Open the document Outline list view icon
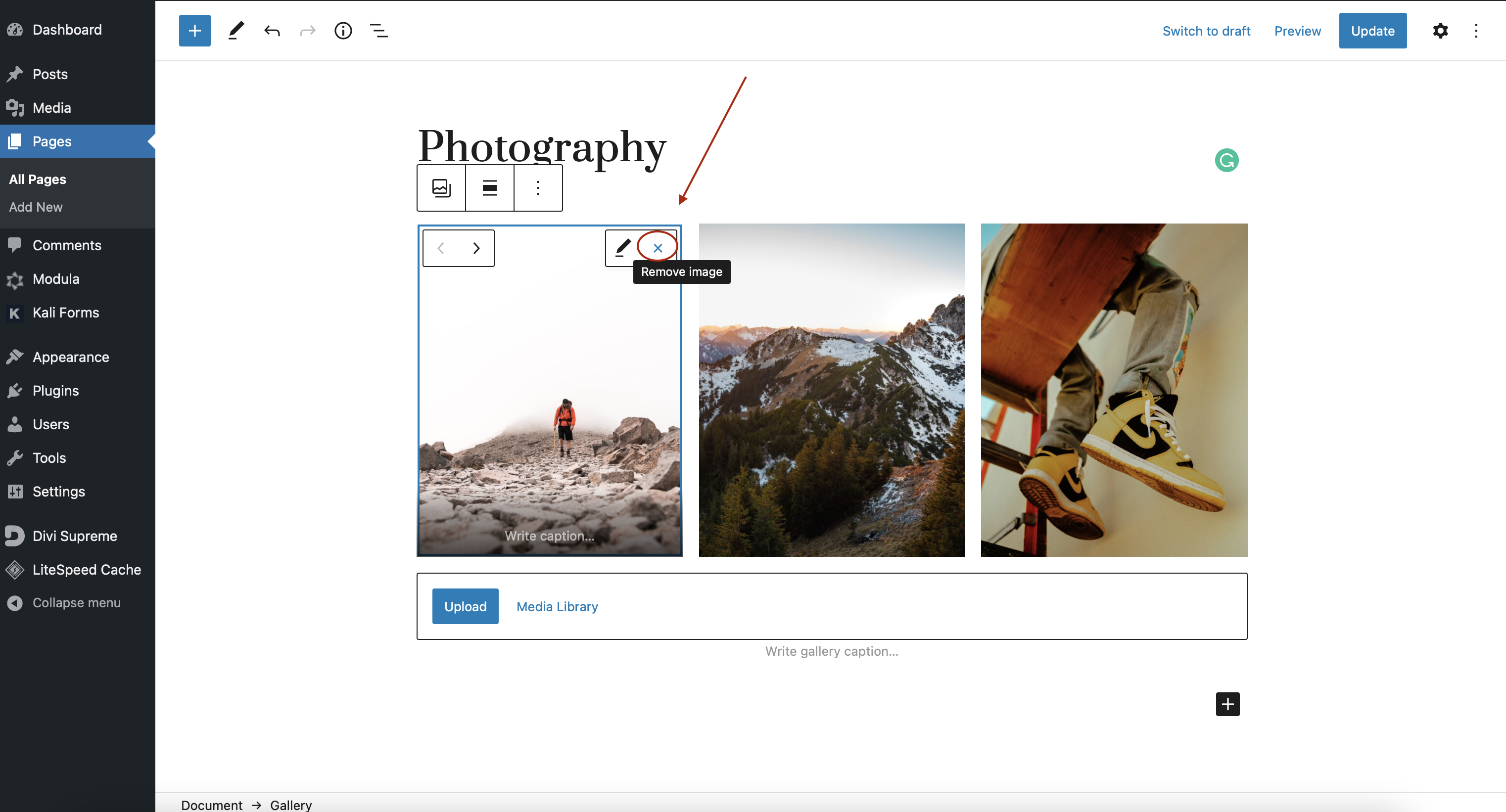Screen dimensions: 1506x812 click(379, 30)
